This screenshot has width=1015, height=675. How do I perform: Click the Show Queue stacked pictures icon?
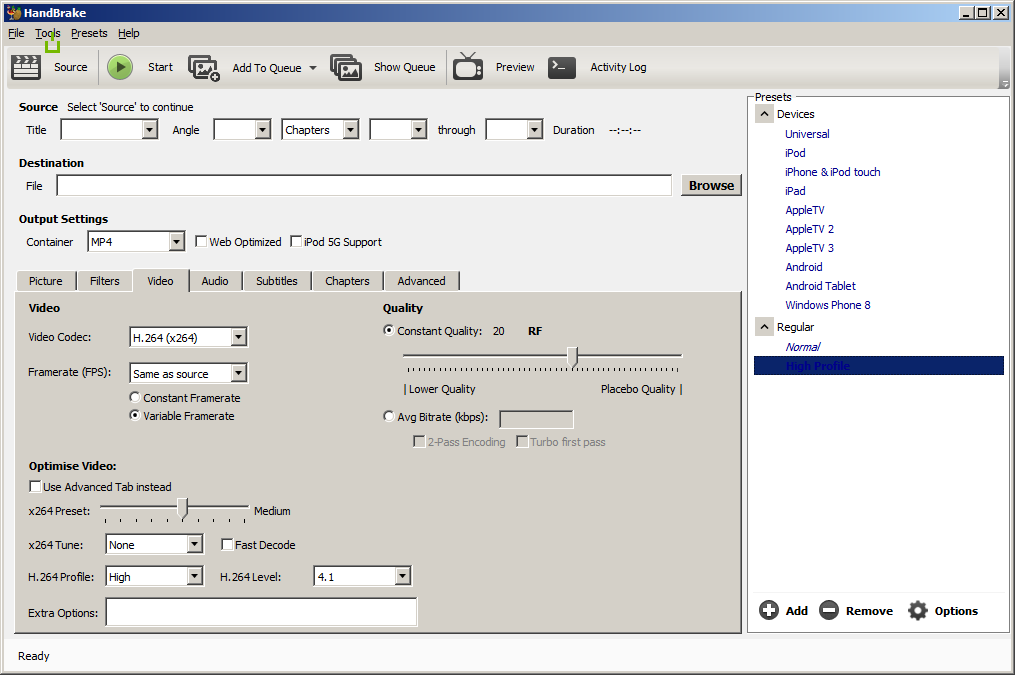click(x=346, y=67)
